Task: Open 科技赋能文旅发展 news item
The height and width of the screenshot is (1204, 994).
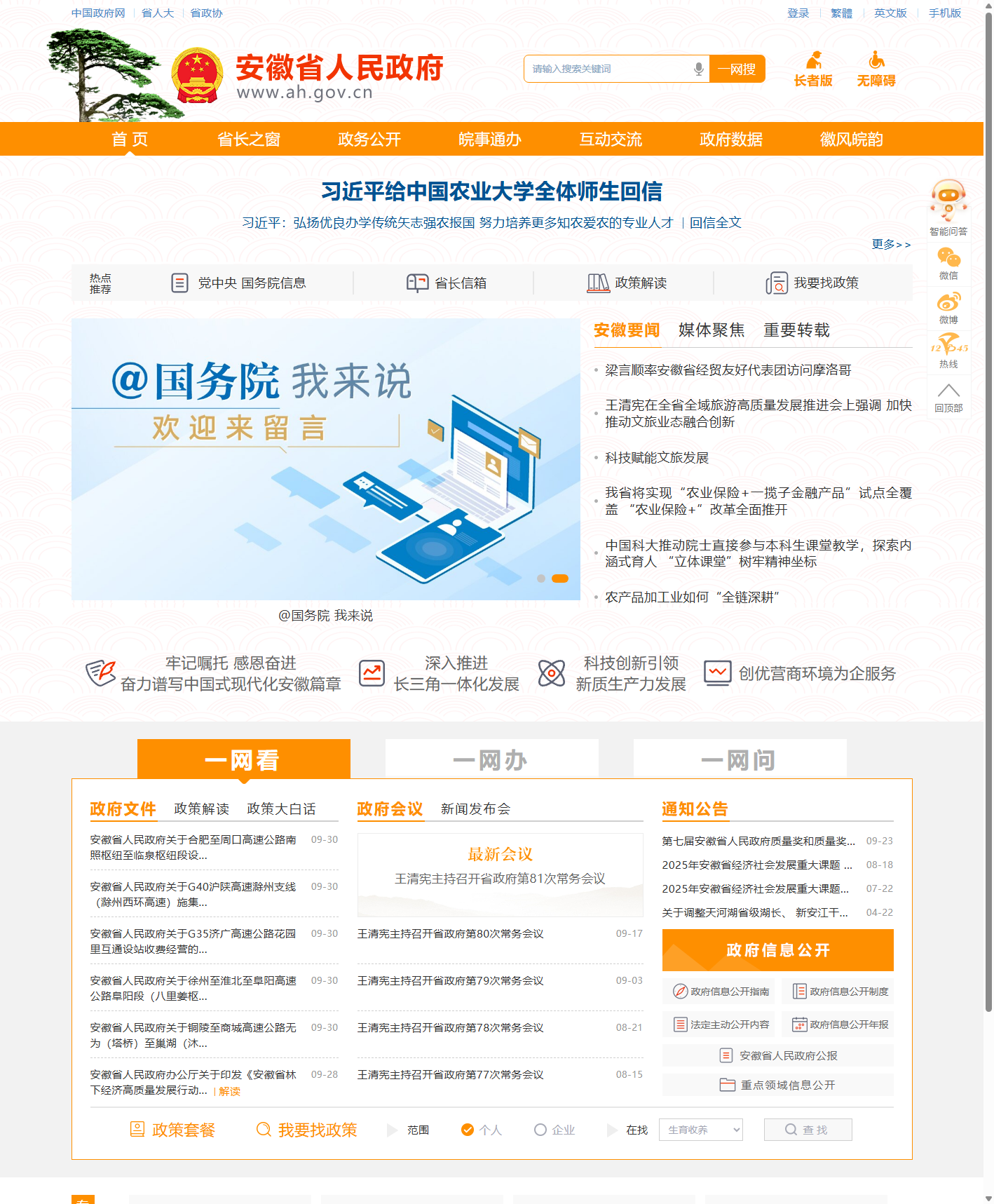Action: [657, 457]
